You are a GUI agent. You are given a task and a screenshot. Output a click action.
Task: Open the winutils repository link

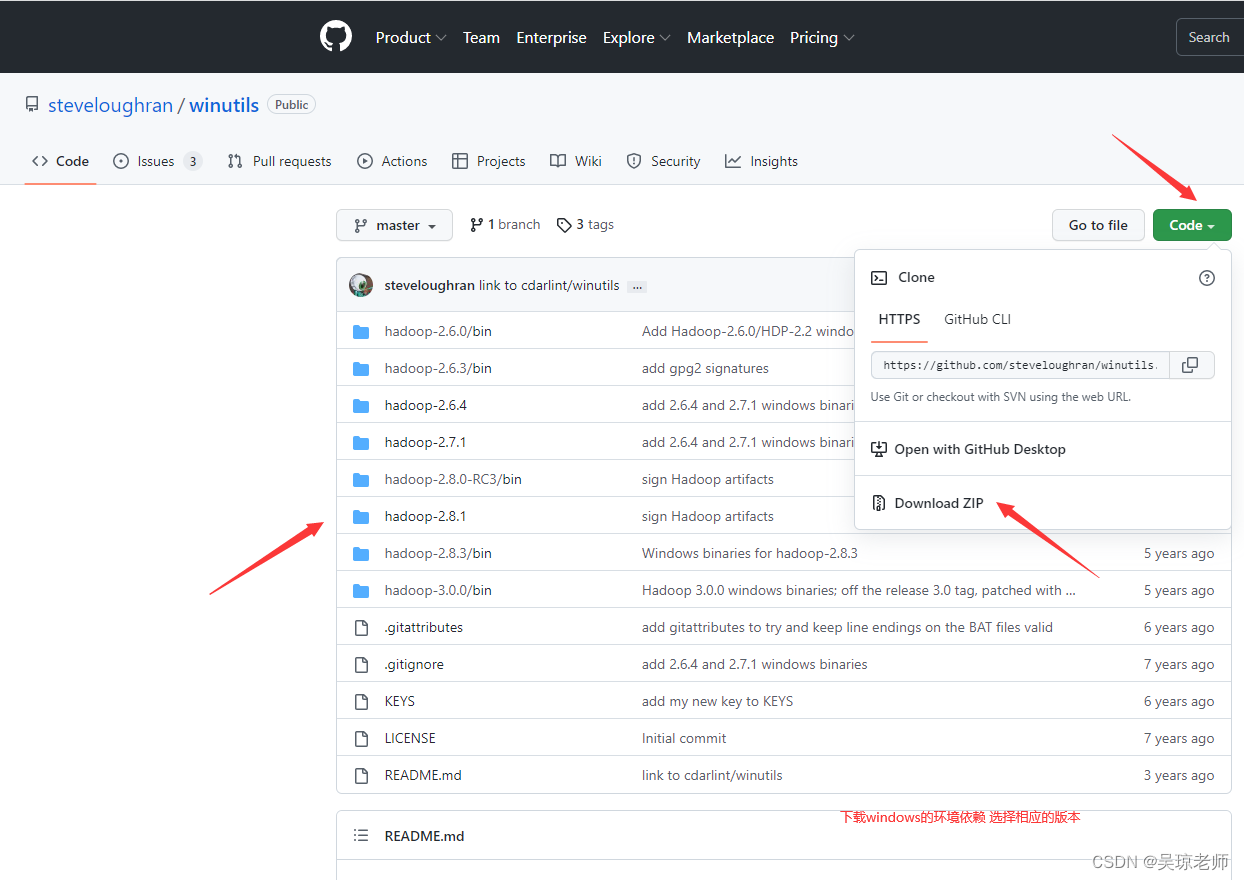click(224, 105)
